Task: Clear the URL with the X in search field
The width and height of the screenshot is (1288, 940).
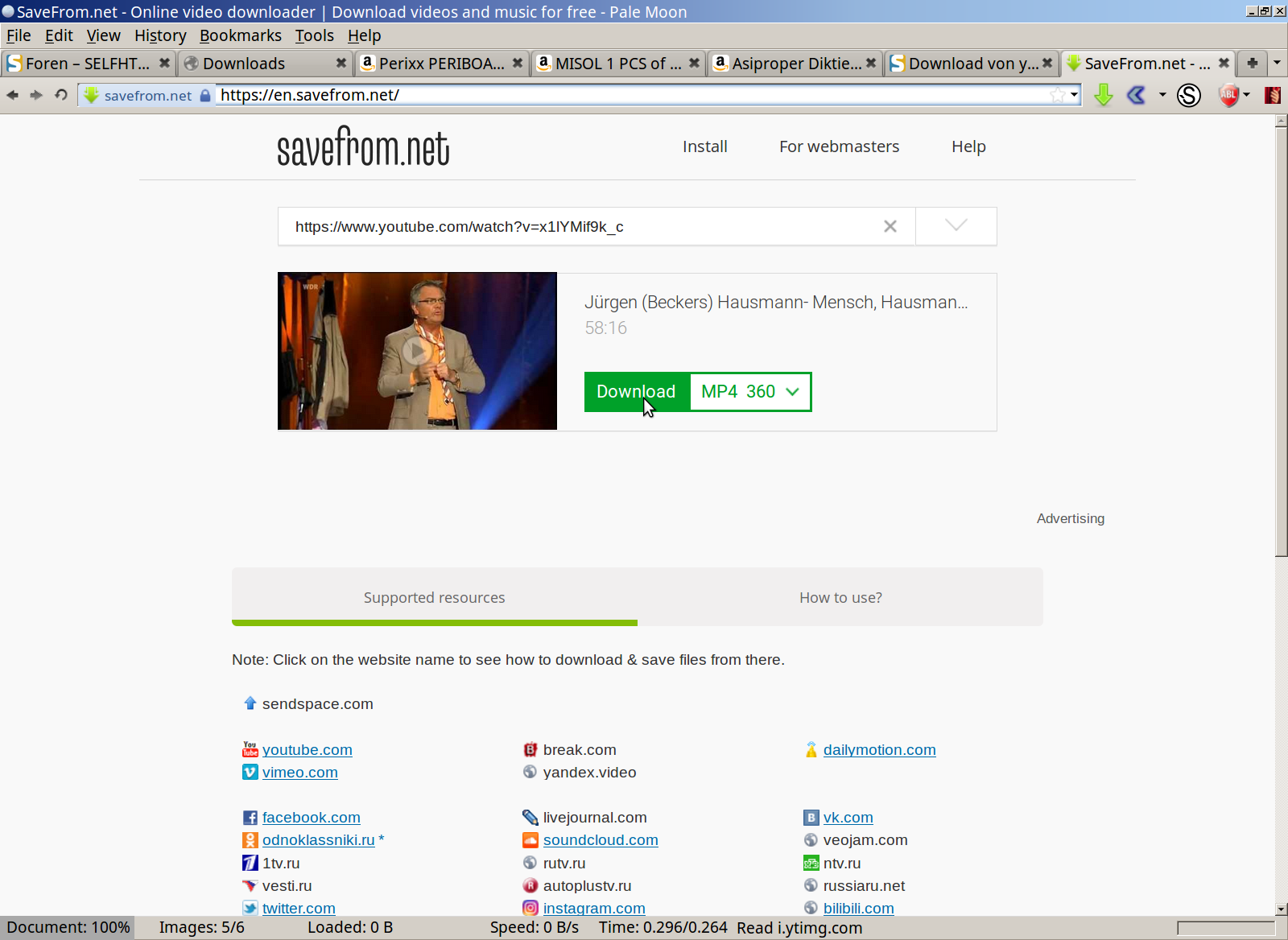Action: 890,226
